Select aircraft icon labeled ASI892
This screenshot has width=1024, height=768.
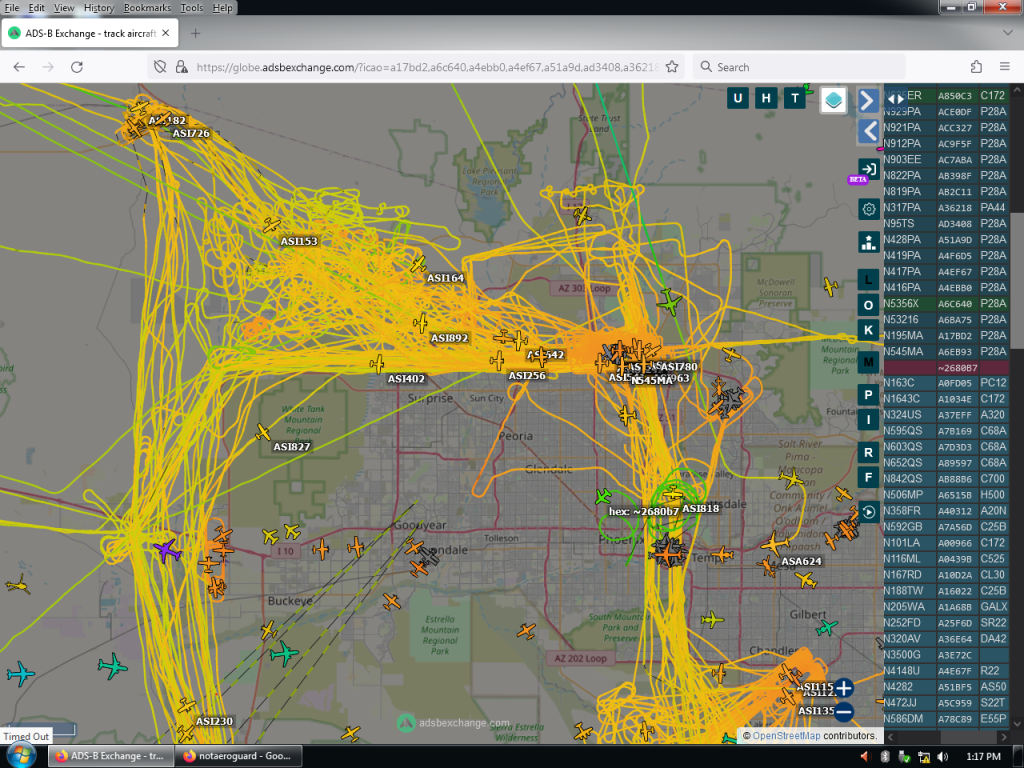click(421, 323)
